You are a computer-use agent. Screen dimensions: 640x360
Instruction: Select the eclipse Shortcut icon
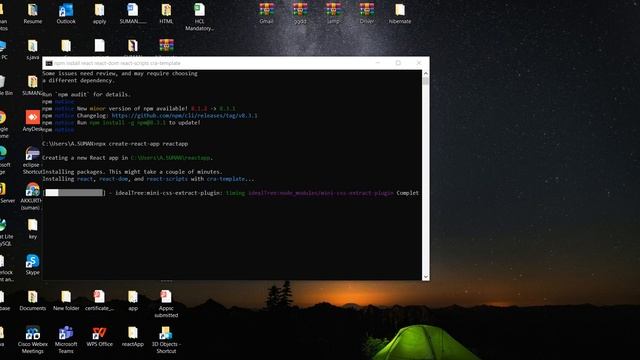(x=32, y=160)
